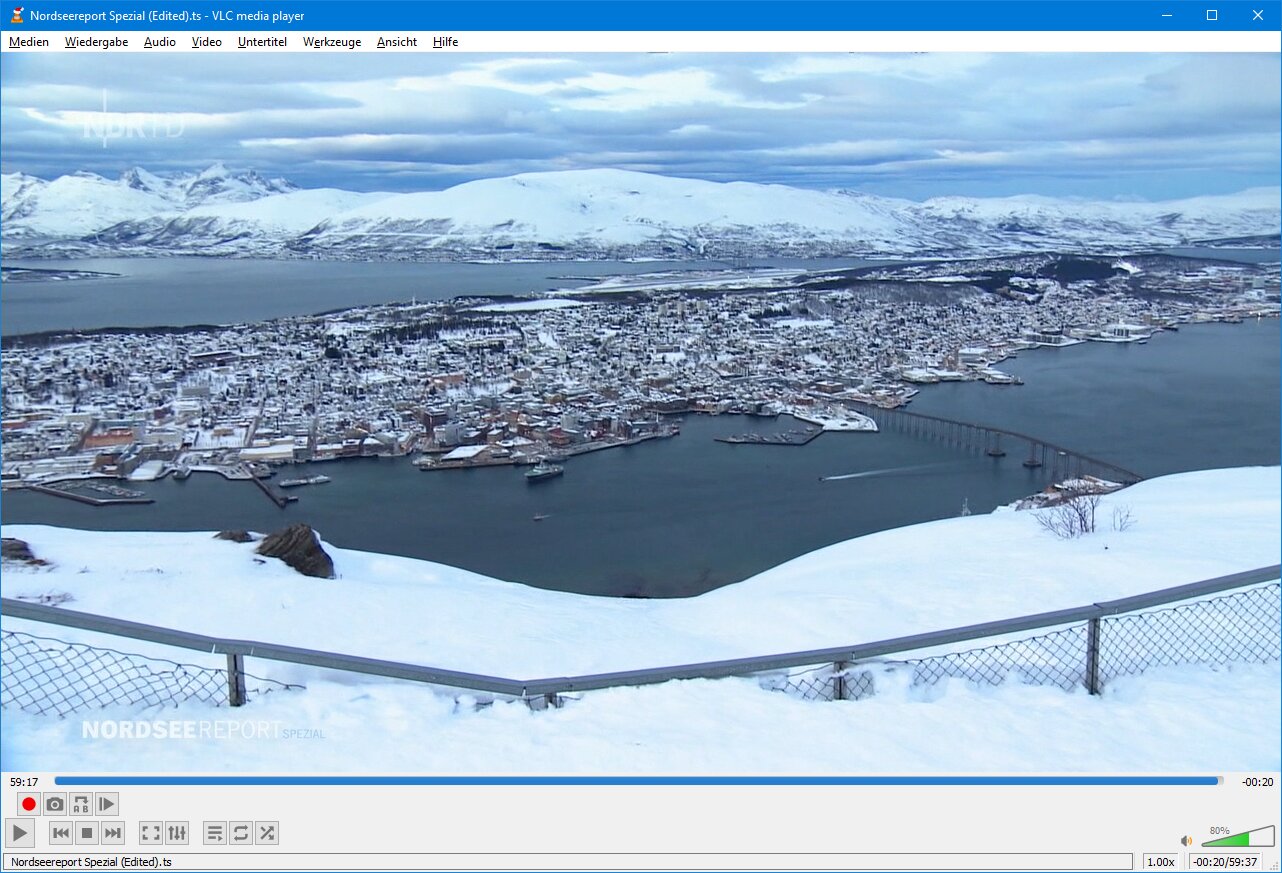Toggle A-B loop between two points
This screenshot has height=873, width=1282.
pos(81,804)
